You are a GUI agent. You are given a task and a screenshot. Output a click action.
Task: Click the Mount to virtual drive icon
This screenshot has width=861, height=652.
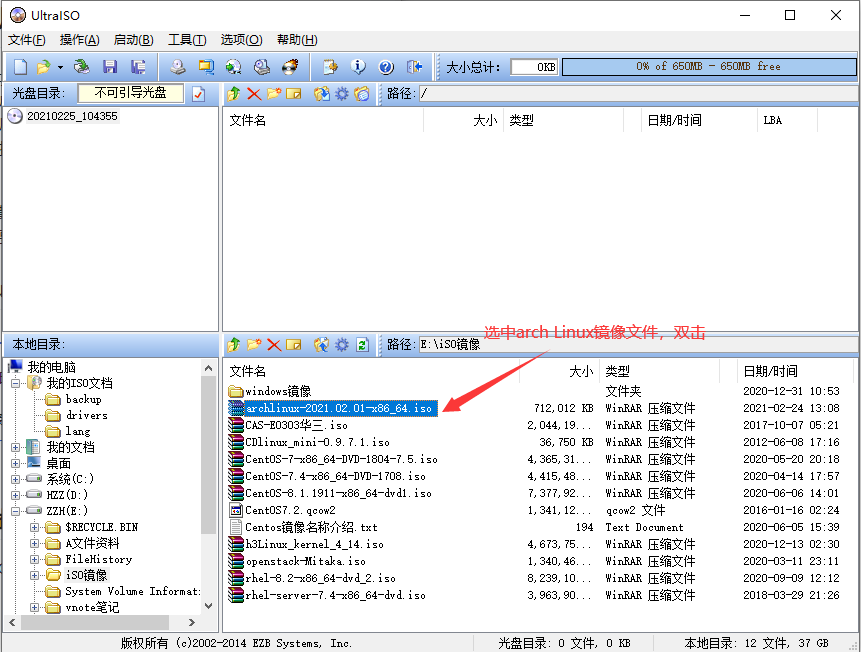click(234, 67)
